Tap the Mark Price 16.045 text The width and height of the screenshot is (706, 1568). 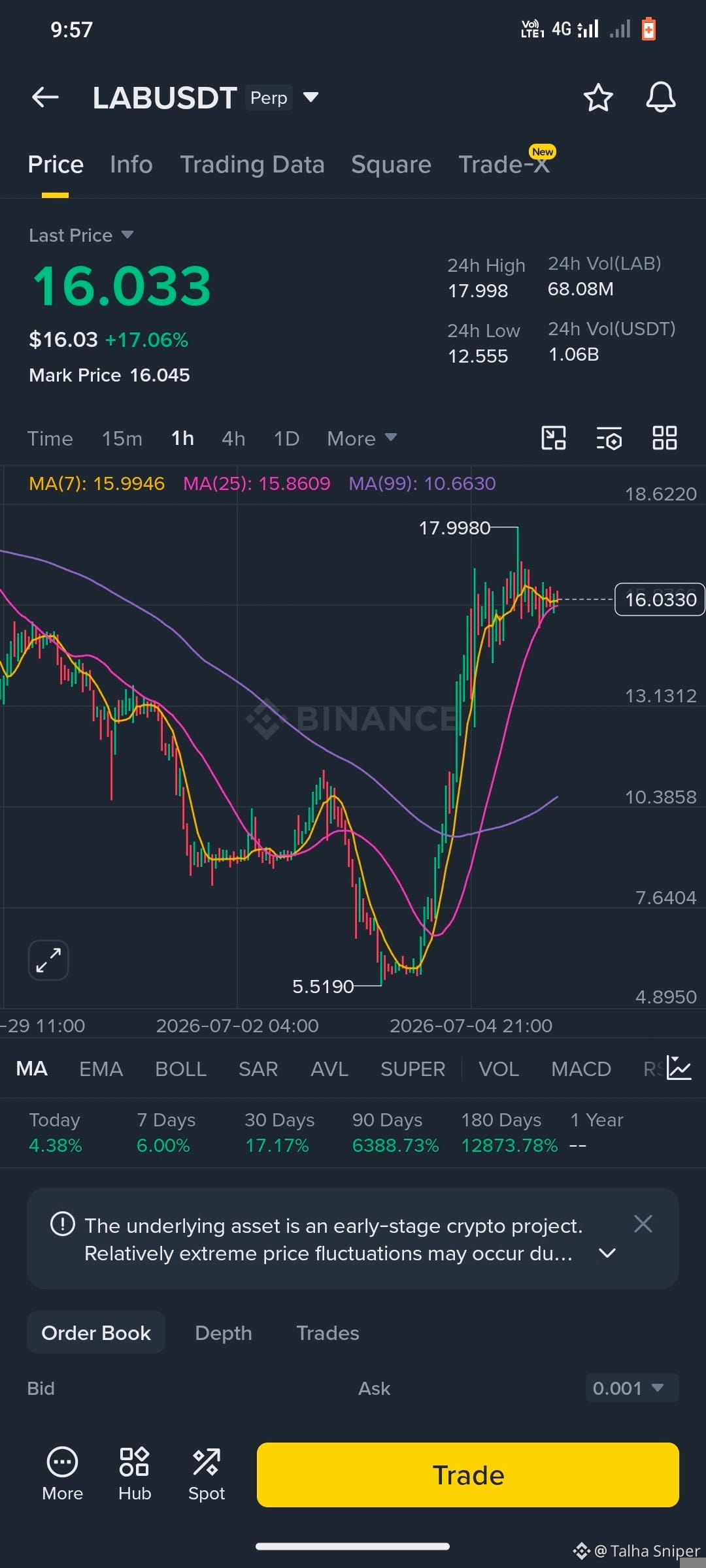tap(109, 375)
